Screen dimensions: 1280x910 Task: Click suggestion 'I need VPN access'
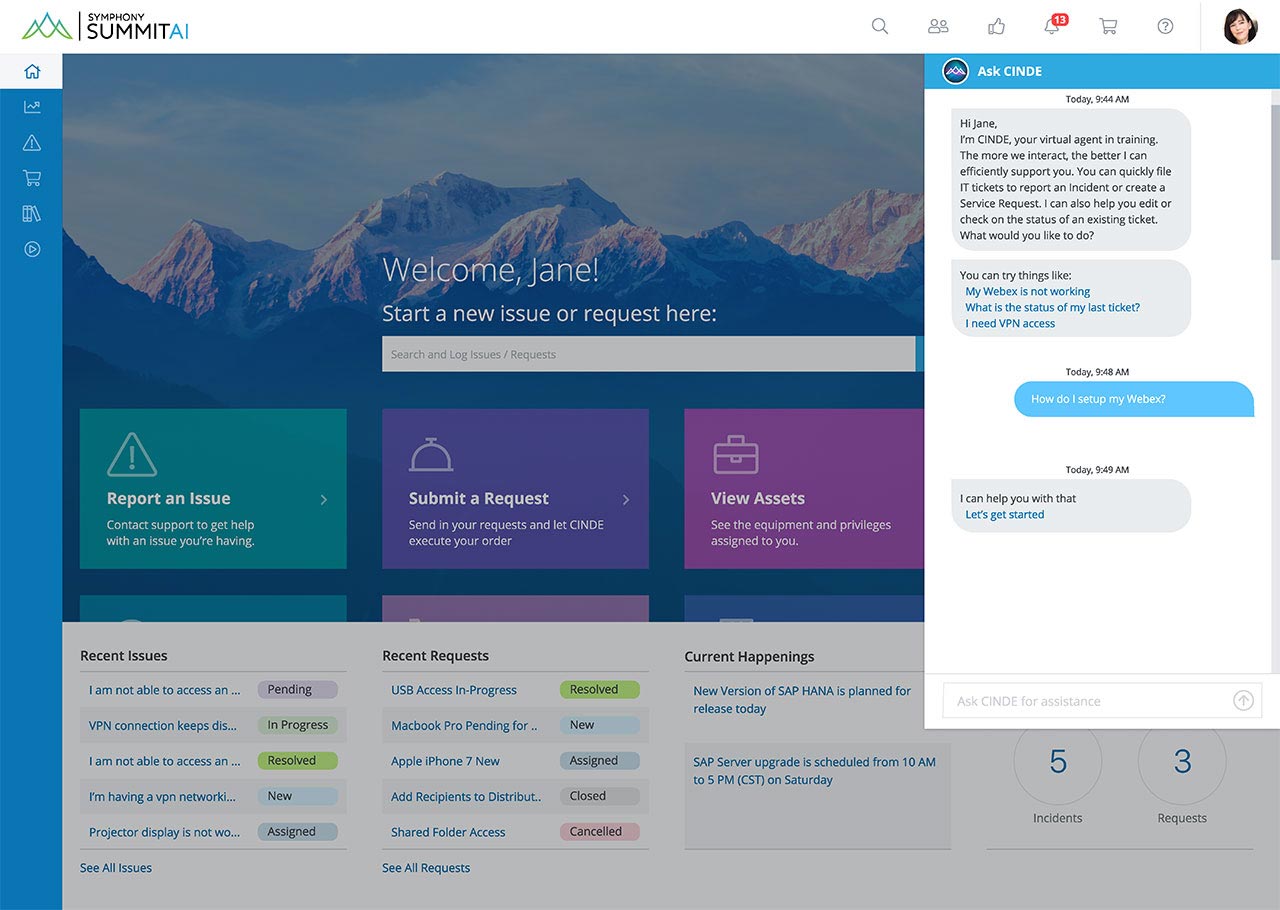tap(1010, 323)
